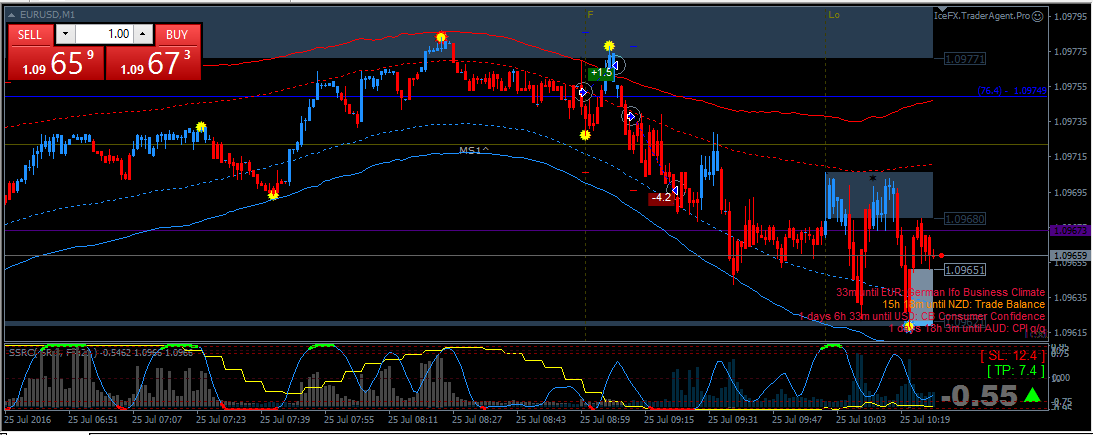Image resolution: width=1093 pixels, height=435 pixels.
Task: Click the 1.09795 price axis label
Action: coord(1070,16)
